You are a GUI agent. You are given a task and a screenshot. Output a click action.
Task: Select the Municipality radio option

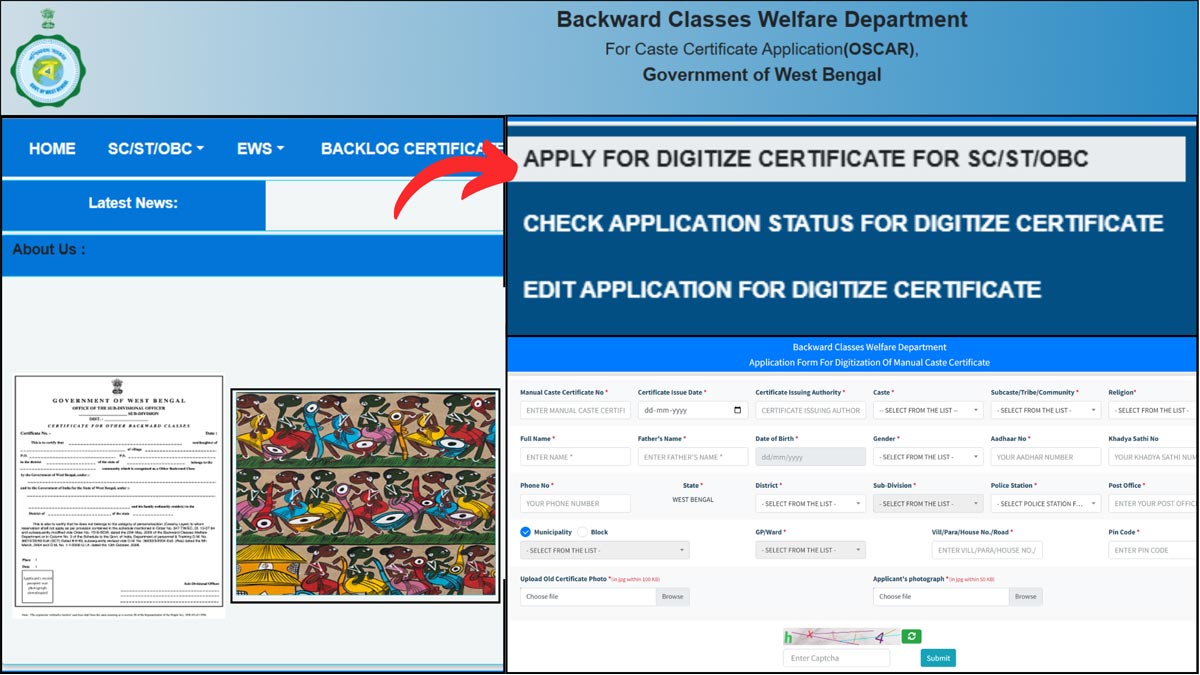526,532
